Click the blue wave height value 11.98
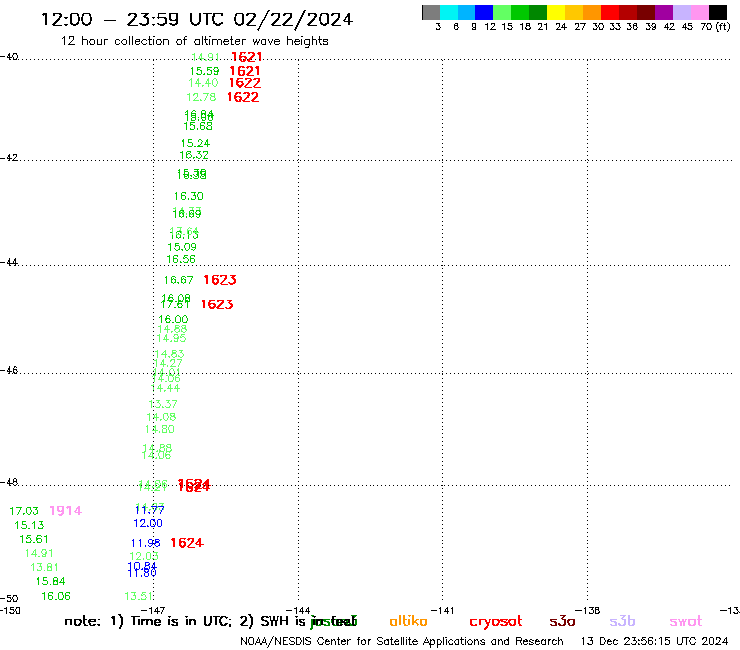740x650 pixels. click(146, 544)
